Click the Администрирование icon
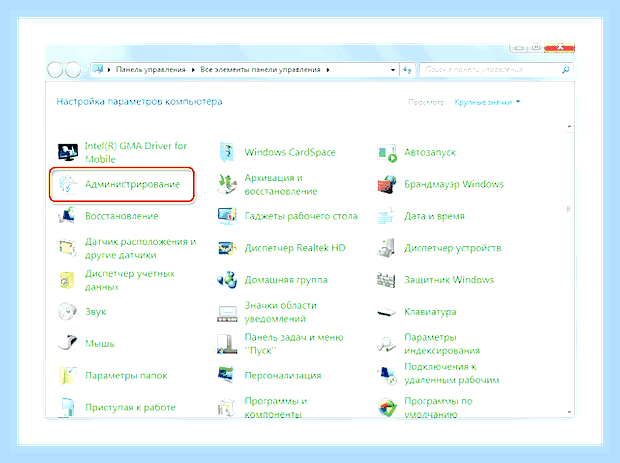 (x=68, y=184)
